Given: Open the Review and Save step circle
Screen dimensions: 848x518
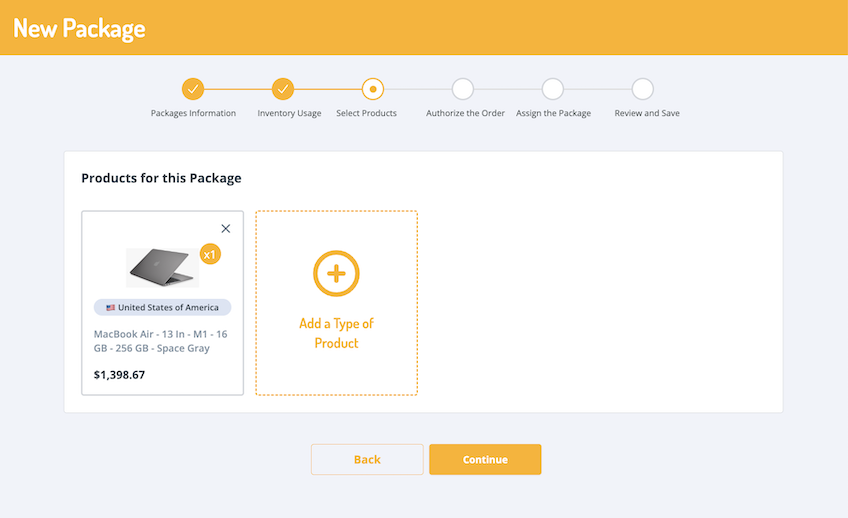Looking at the screenshot, I should click(643, 89).
